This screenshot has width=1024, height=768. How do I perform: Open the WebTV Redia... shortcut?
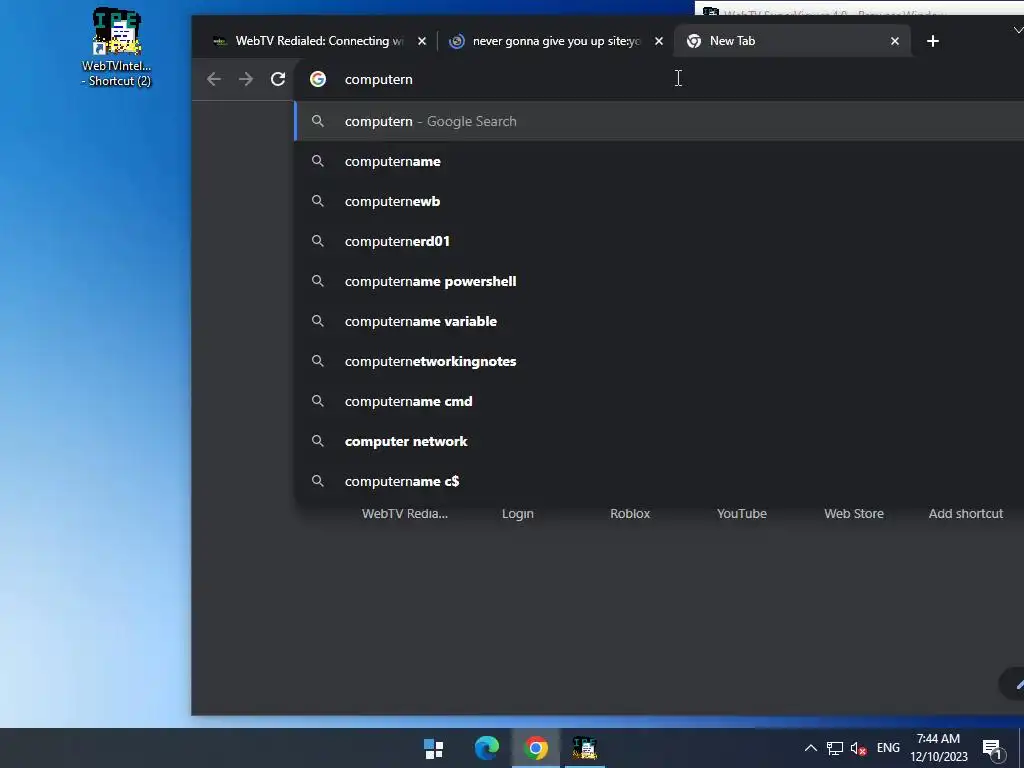pyautogui.click(x=405, y=514)
